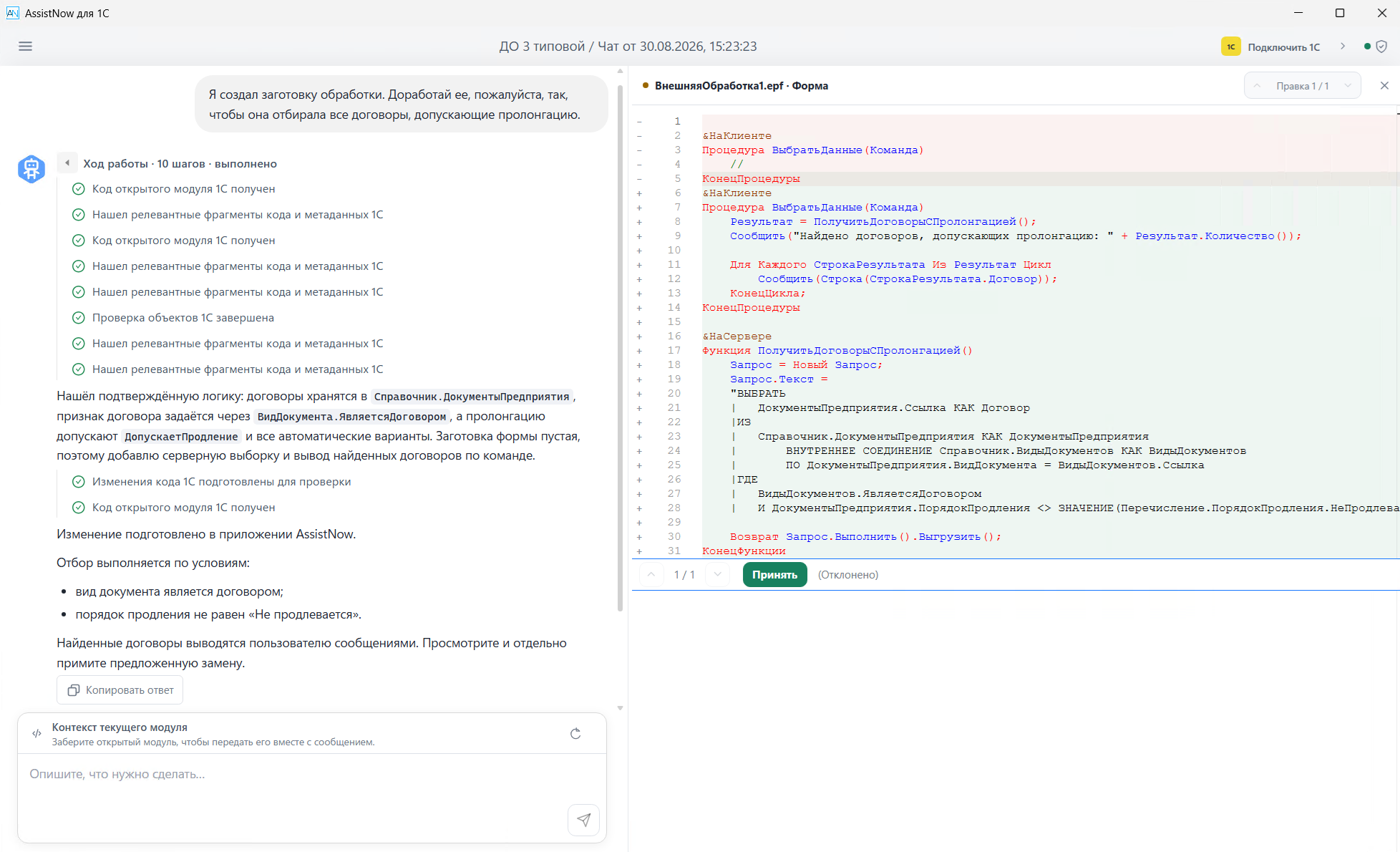Click the chat scroll-up arrow
This screenshot has width=1400, height=852.
[x=620, y=71]
